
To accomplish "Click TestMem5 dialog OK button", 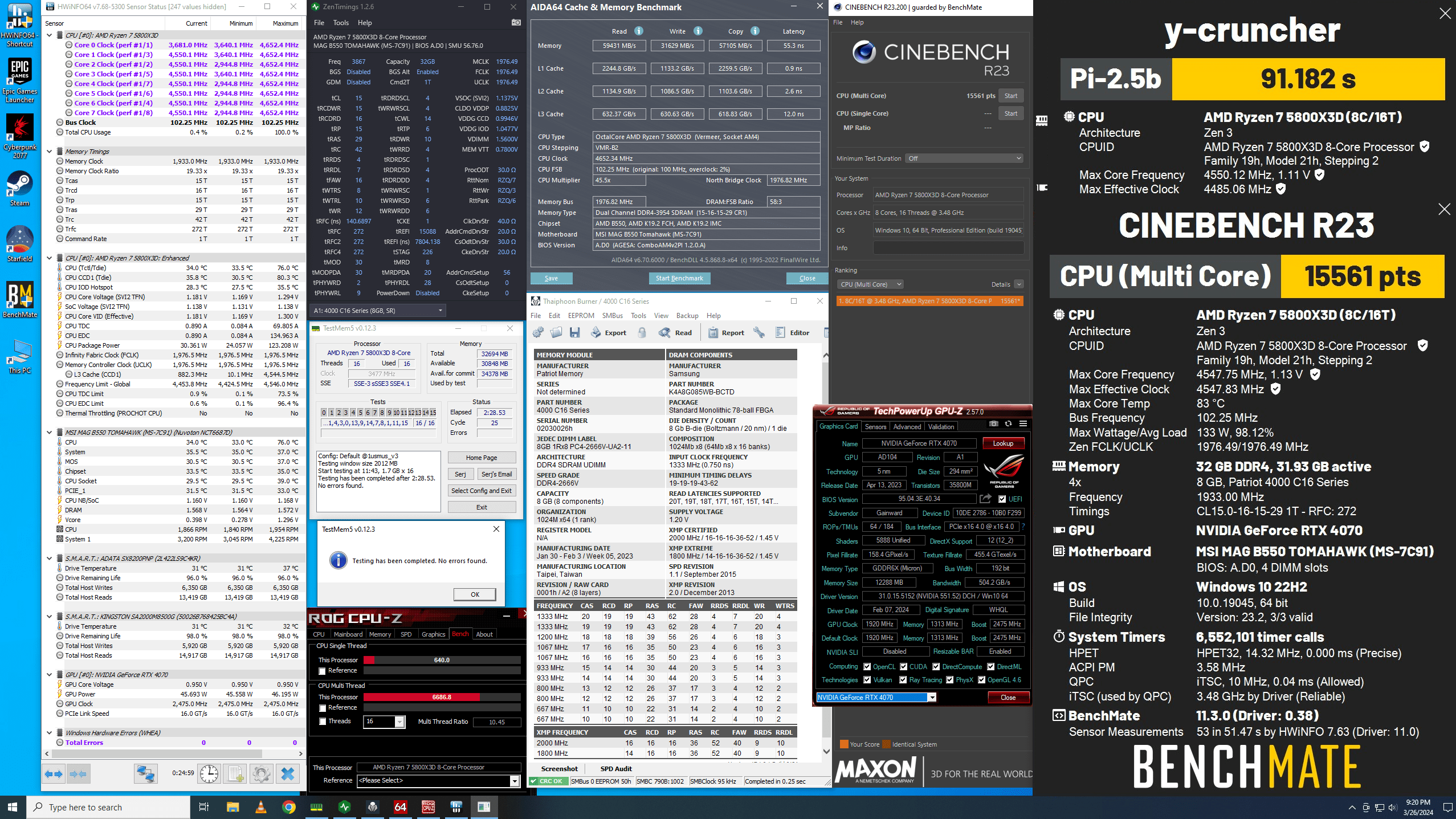I will (x=475, y=594).
